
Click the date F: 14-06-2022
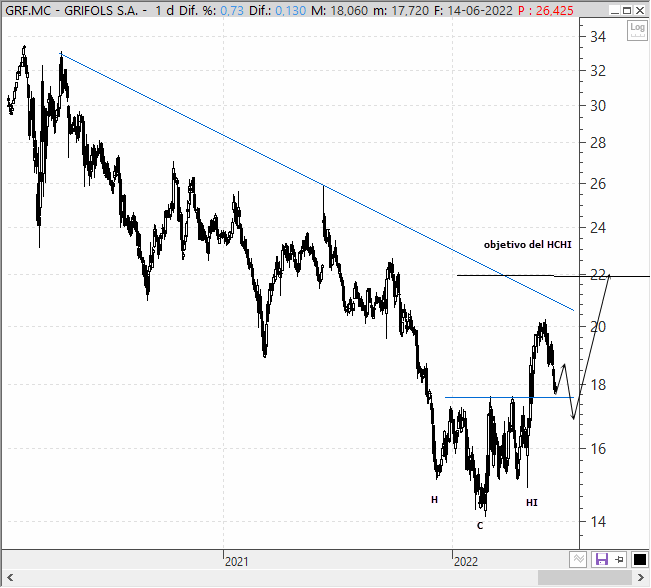pyautogui.click(x=473, y=10)
